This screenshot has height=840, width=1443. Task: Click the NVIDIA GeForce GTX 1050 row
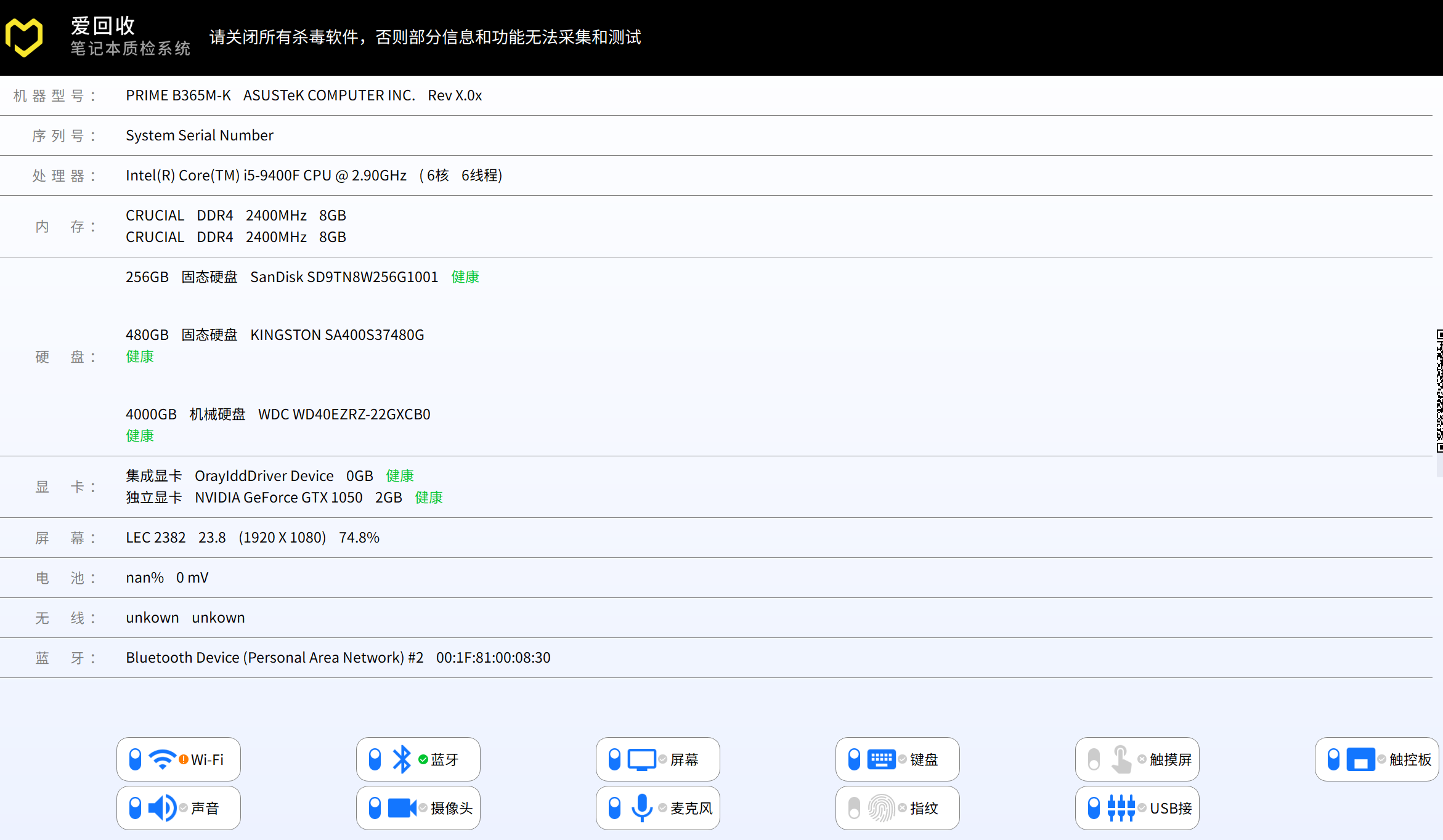point(284,498)
